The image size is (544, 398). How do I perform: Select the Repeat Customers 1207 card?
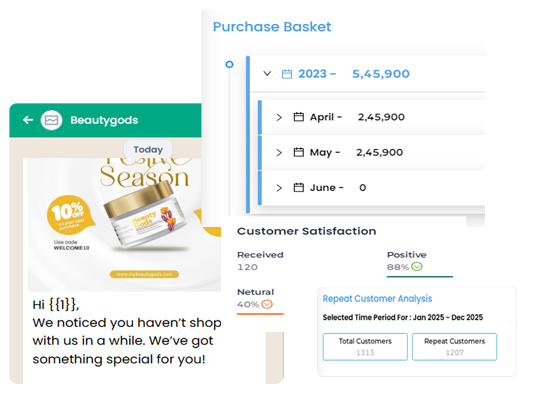[x=454, y=347]
